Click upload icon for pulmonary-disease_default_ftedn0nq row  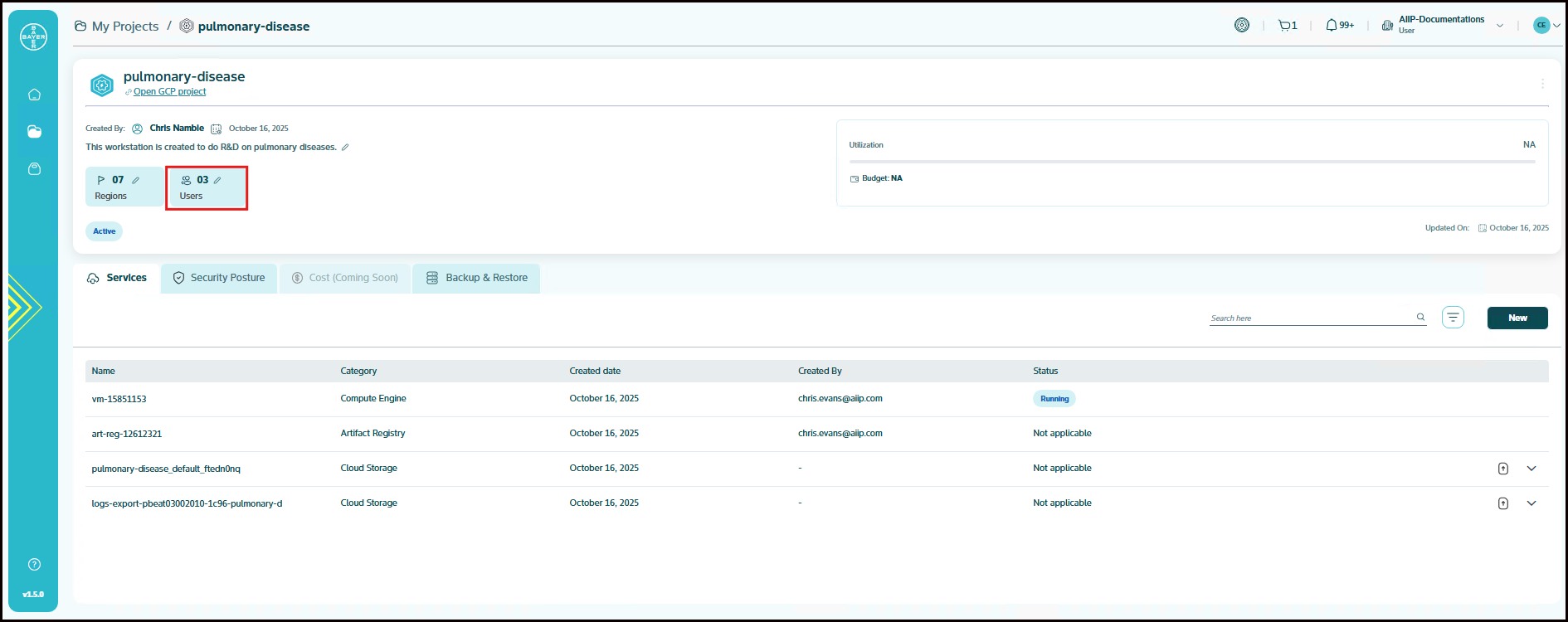tap(1502, 469)
